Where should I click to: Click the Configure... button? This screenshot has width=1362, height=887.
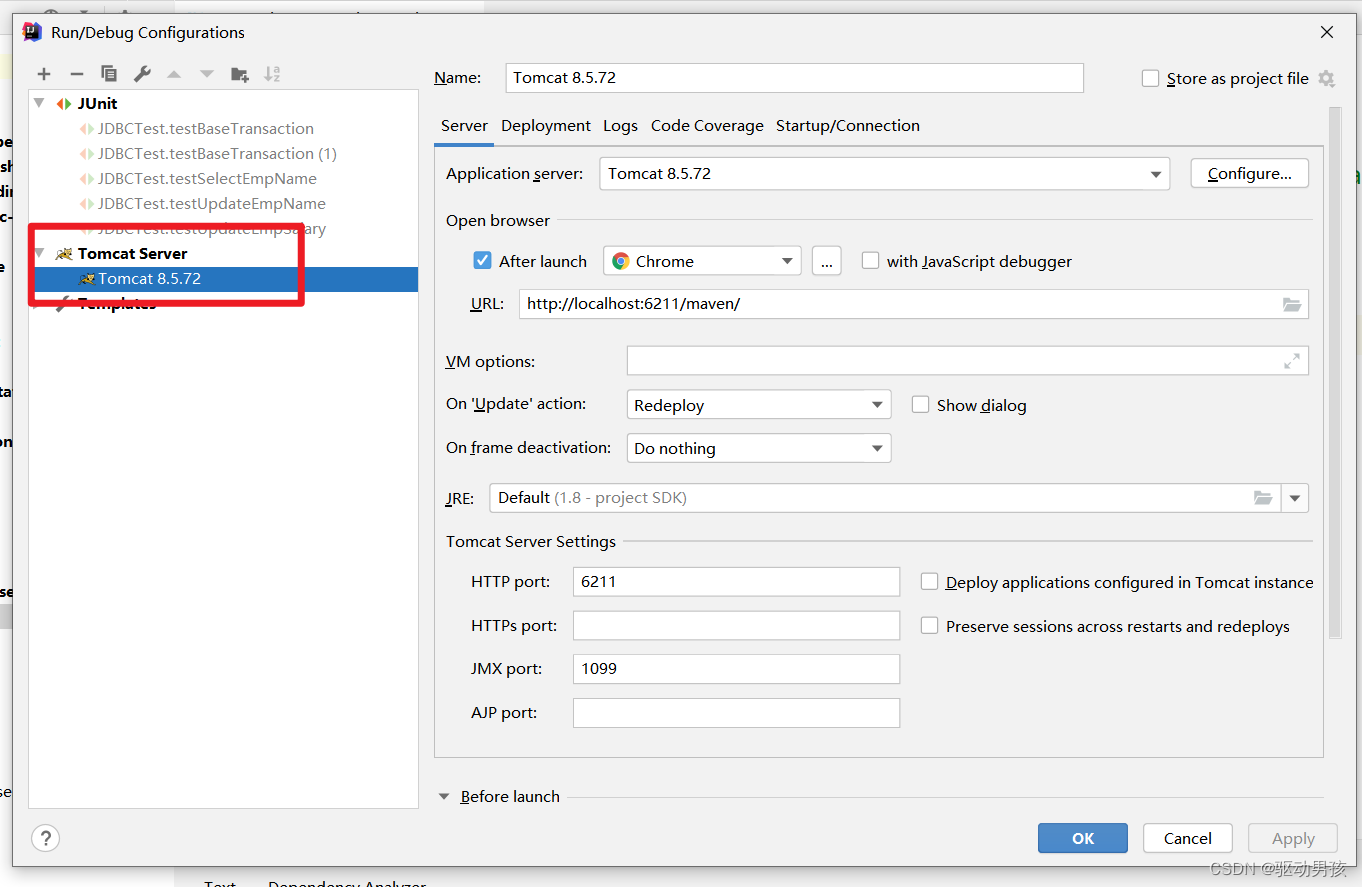[1249, 173]
